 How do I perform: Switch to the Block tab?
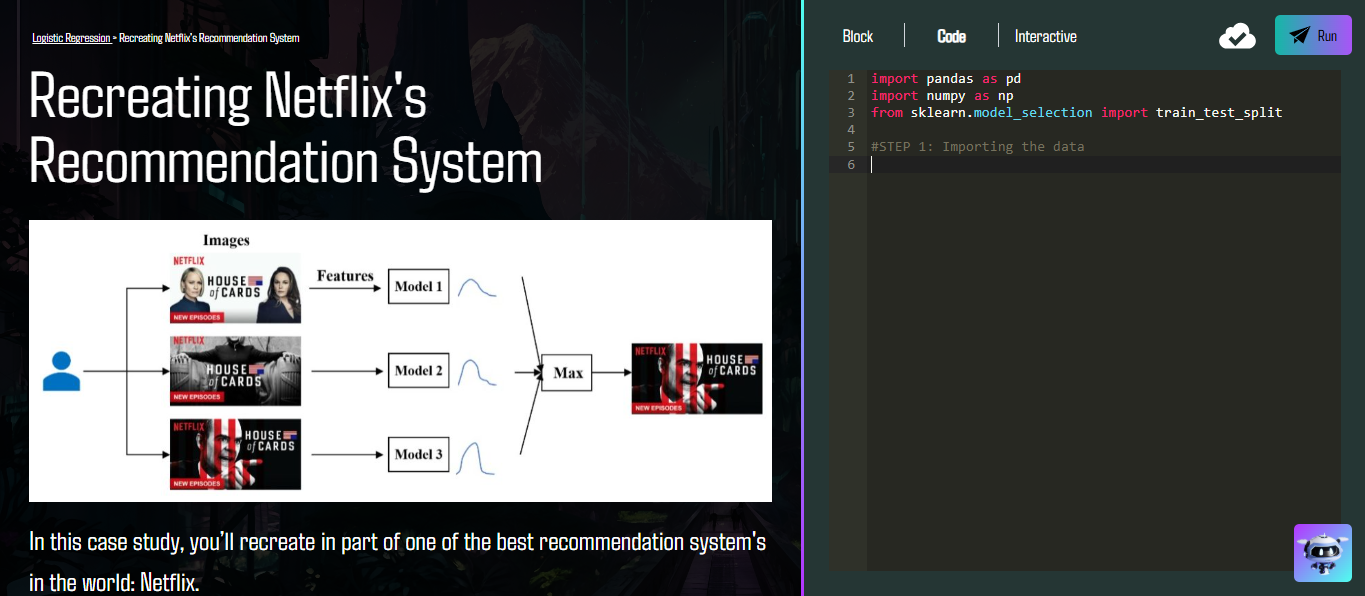(x=858, y=36)
